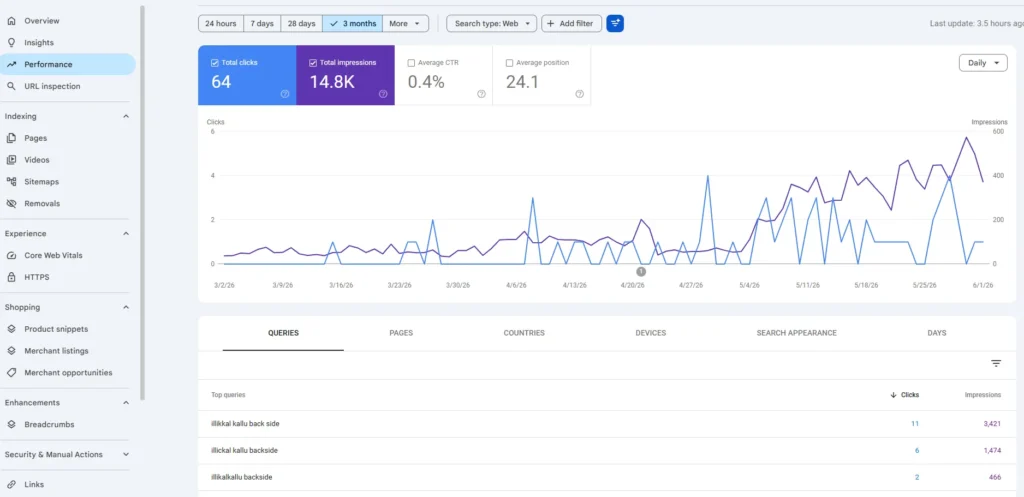
Task: Open the Insights sidebar link
Action: [39, 42]
